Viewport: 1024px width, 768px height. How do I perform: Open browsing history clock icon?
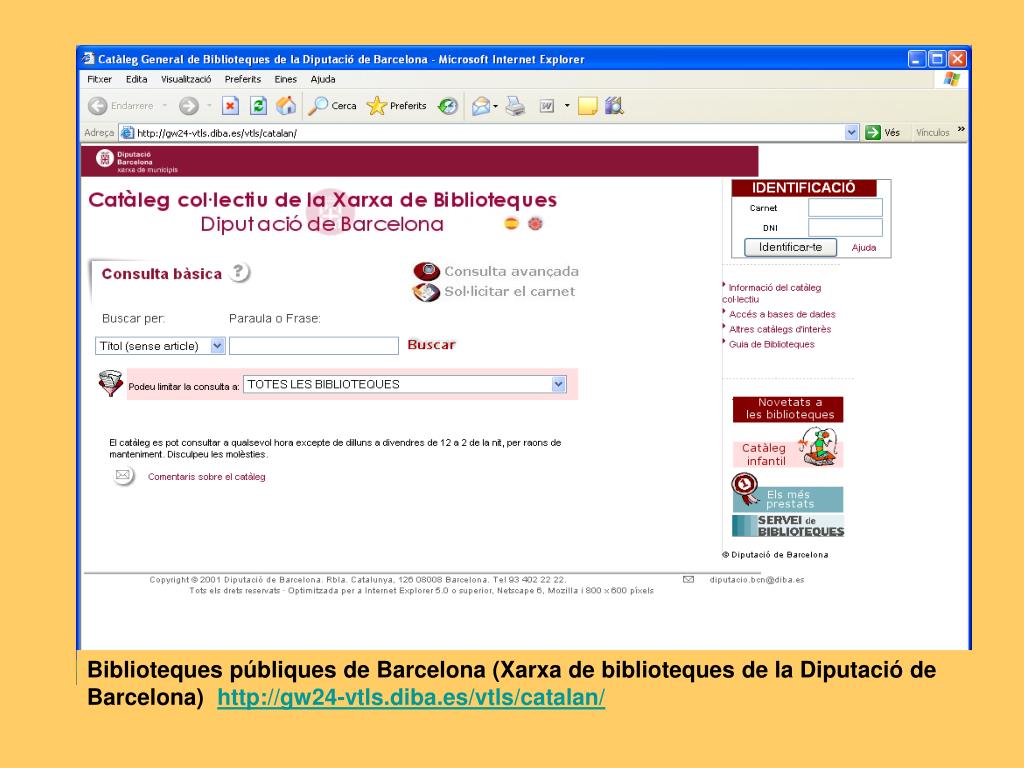coord(447,106)
